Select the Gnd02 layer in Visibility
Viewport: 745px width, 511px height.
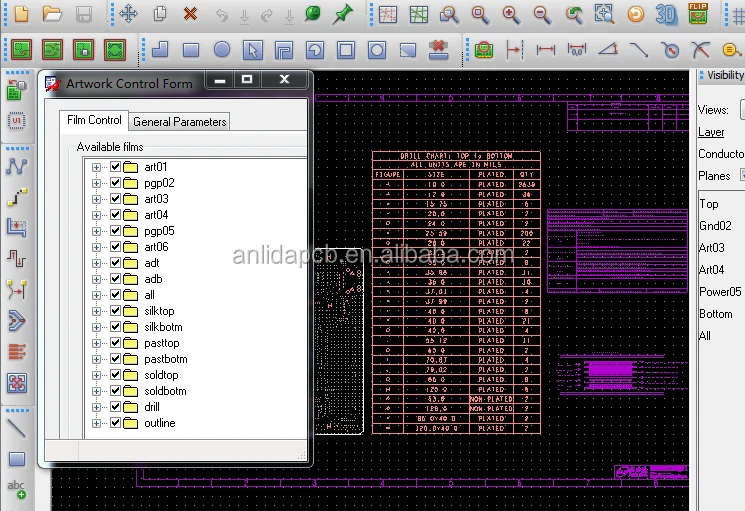coord(715,226)
